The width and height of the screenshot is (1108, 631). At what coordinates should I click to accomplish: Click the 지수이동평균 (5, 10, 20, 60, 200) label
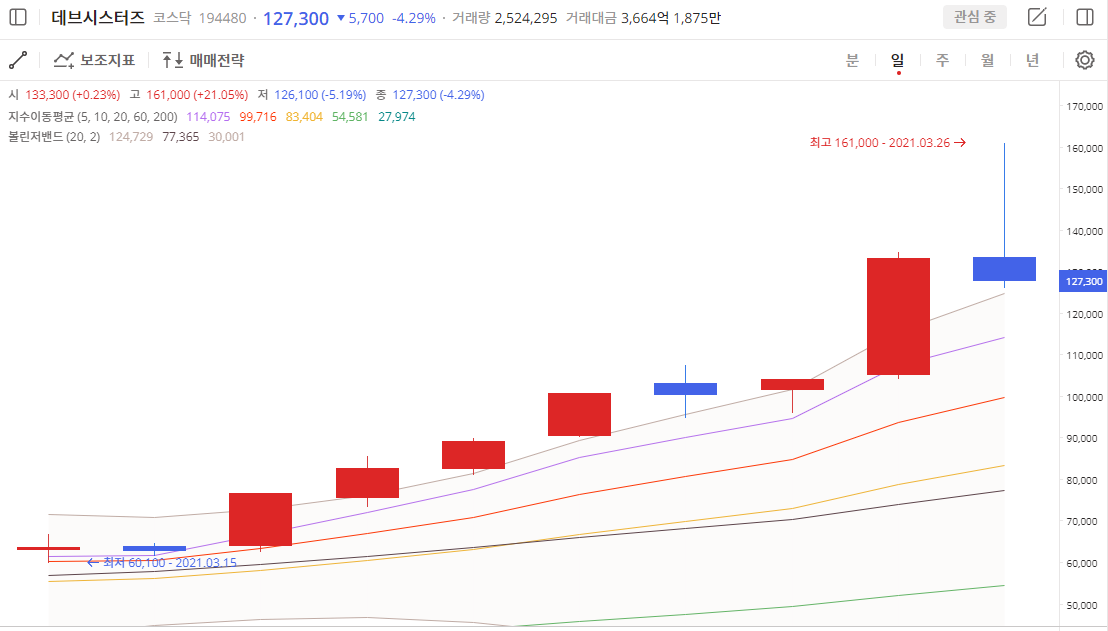[x=93, y=117]
